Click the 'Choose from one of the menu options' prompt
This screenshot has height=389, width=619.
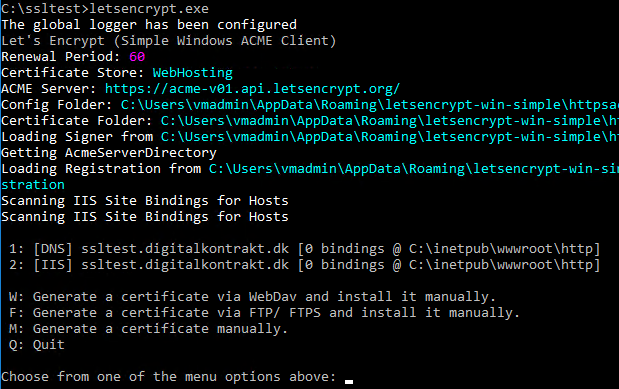tap(169, 377)
